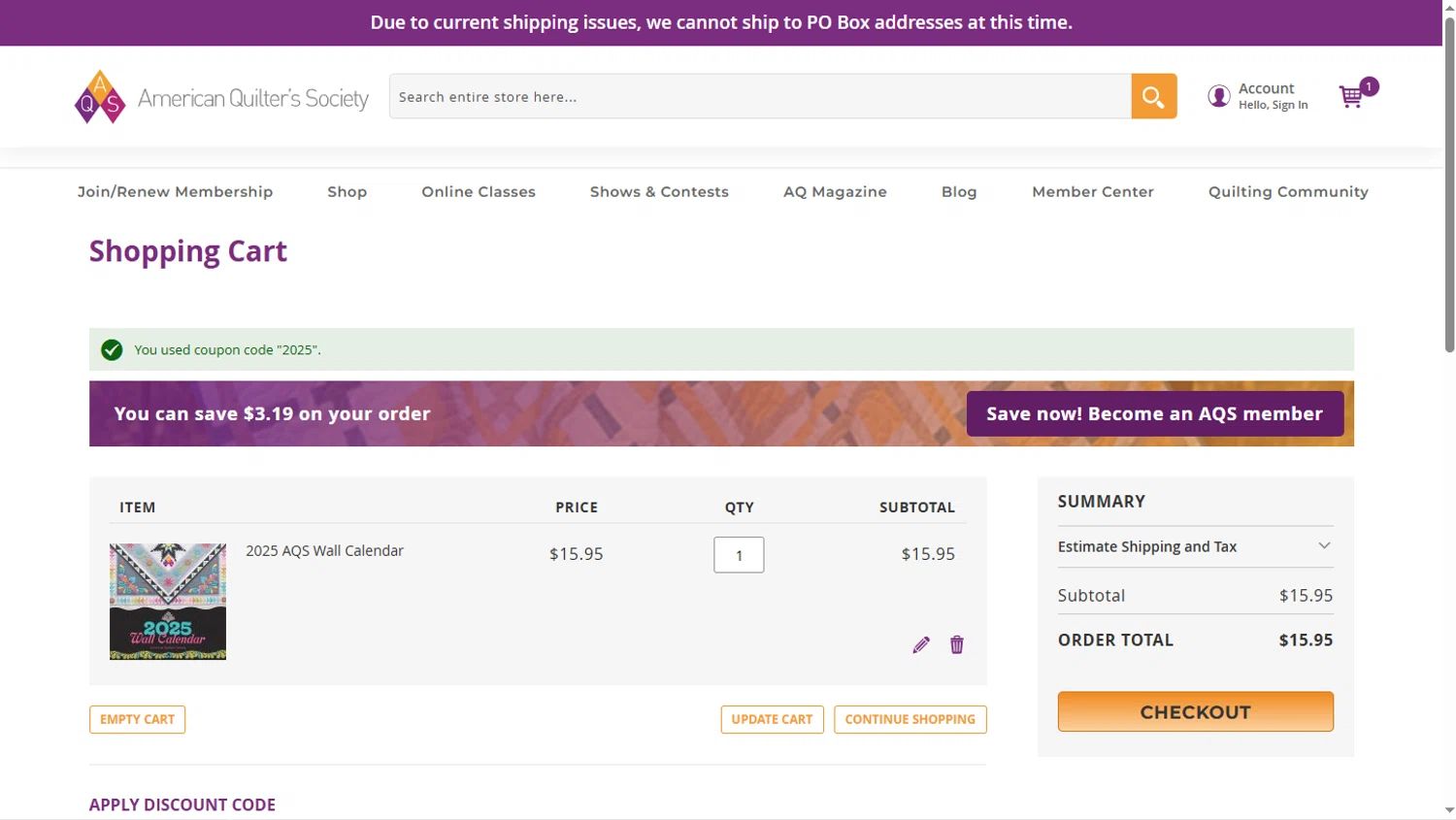Viewport: 1456px width, 820px height.
Task: Click Empty Cart button
Action: coord(137,719)
